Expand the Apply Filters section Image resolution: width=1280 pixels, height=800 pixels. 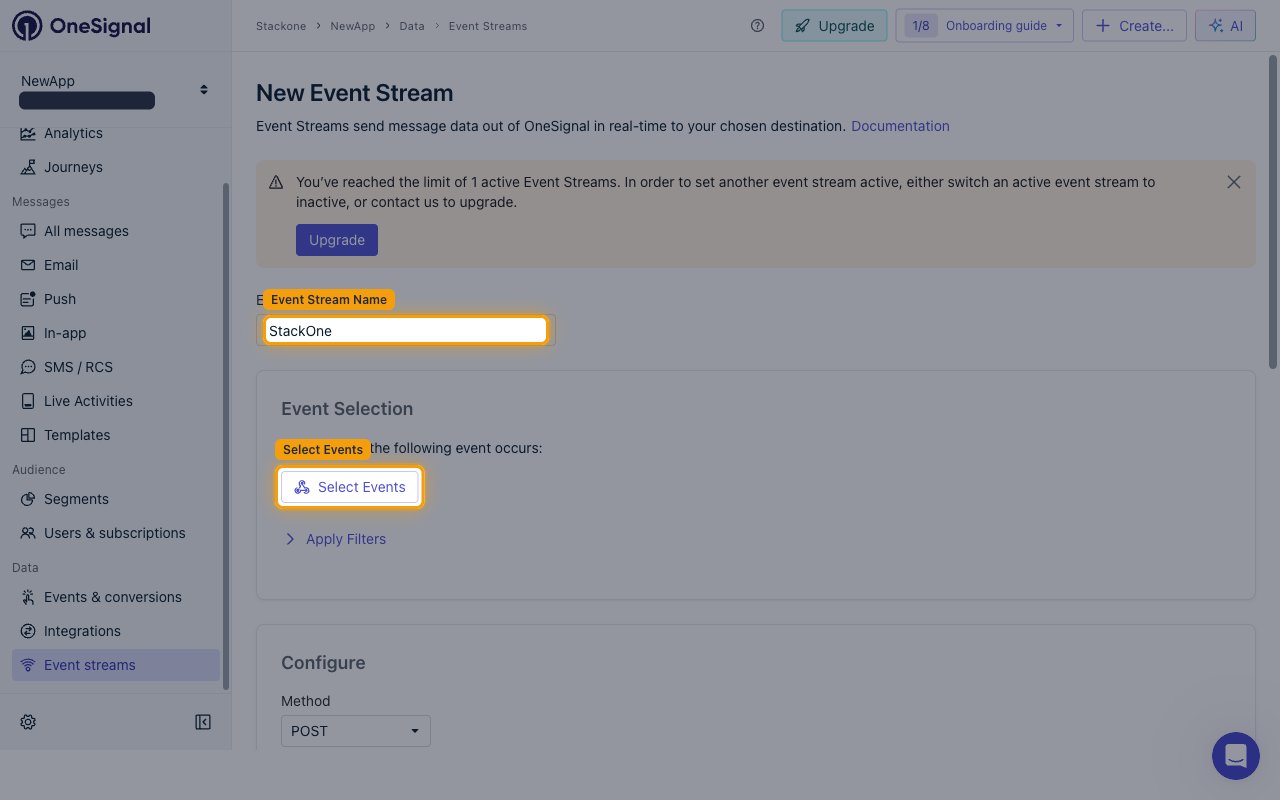(x=335, y=539)
